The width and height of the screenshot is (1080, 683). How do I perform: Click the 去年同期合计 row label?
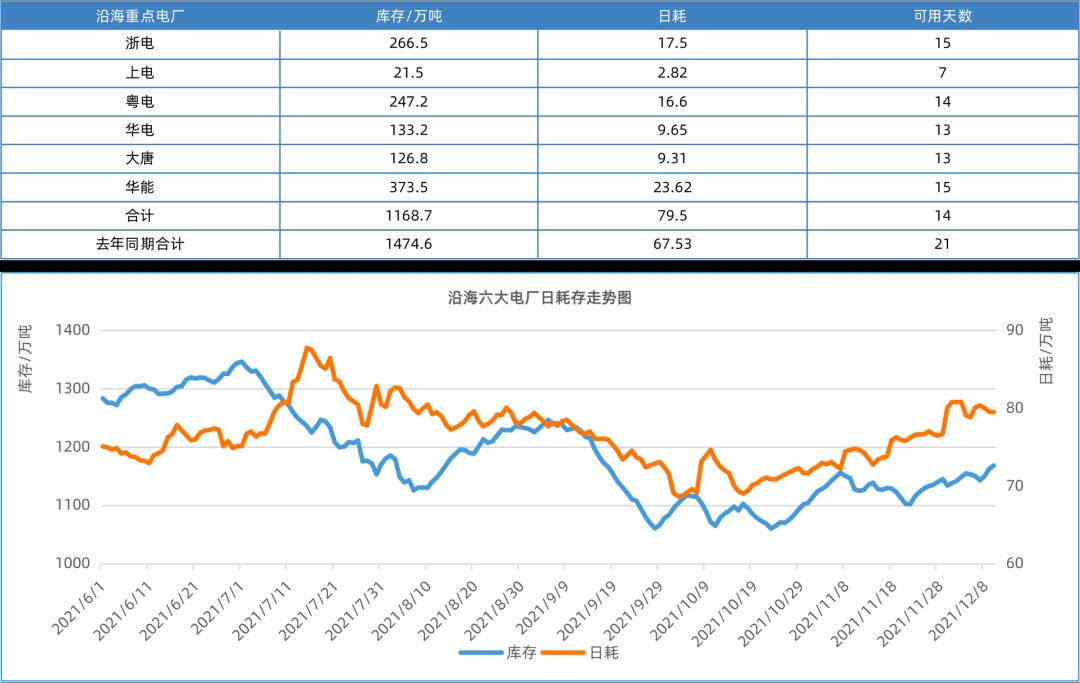(140, 243)
